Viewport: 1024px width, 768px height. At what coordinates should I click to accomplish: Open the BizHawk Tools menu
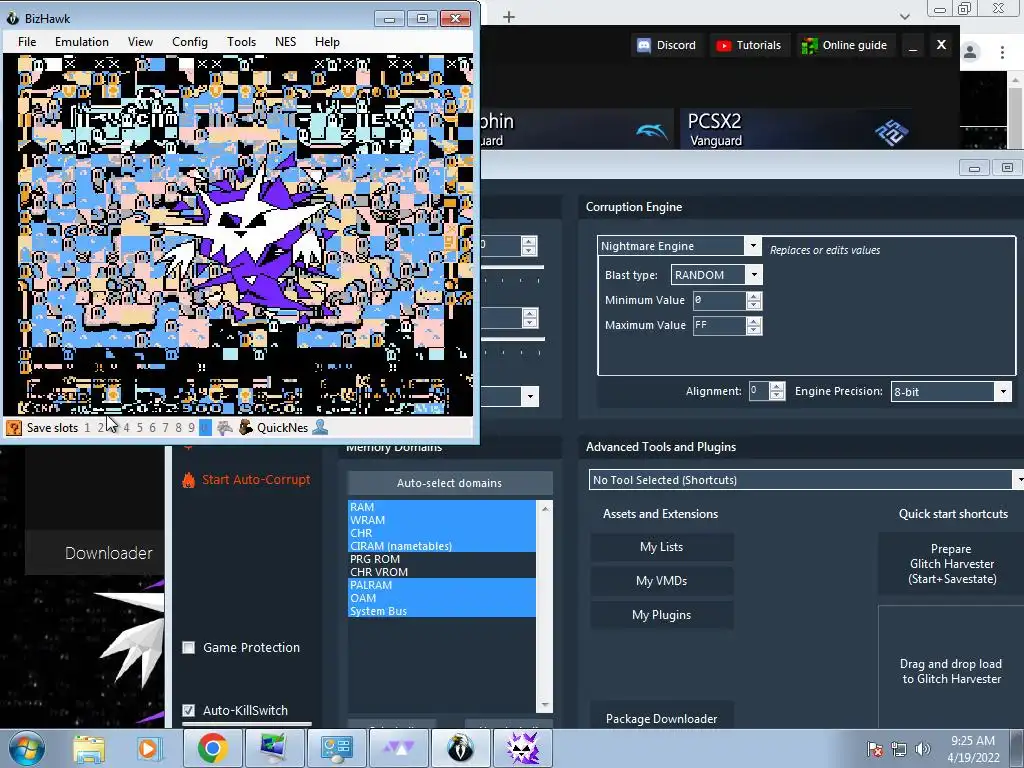click(x=241, y=42)
